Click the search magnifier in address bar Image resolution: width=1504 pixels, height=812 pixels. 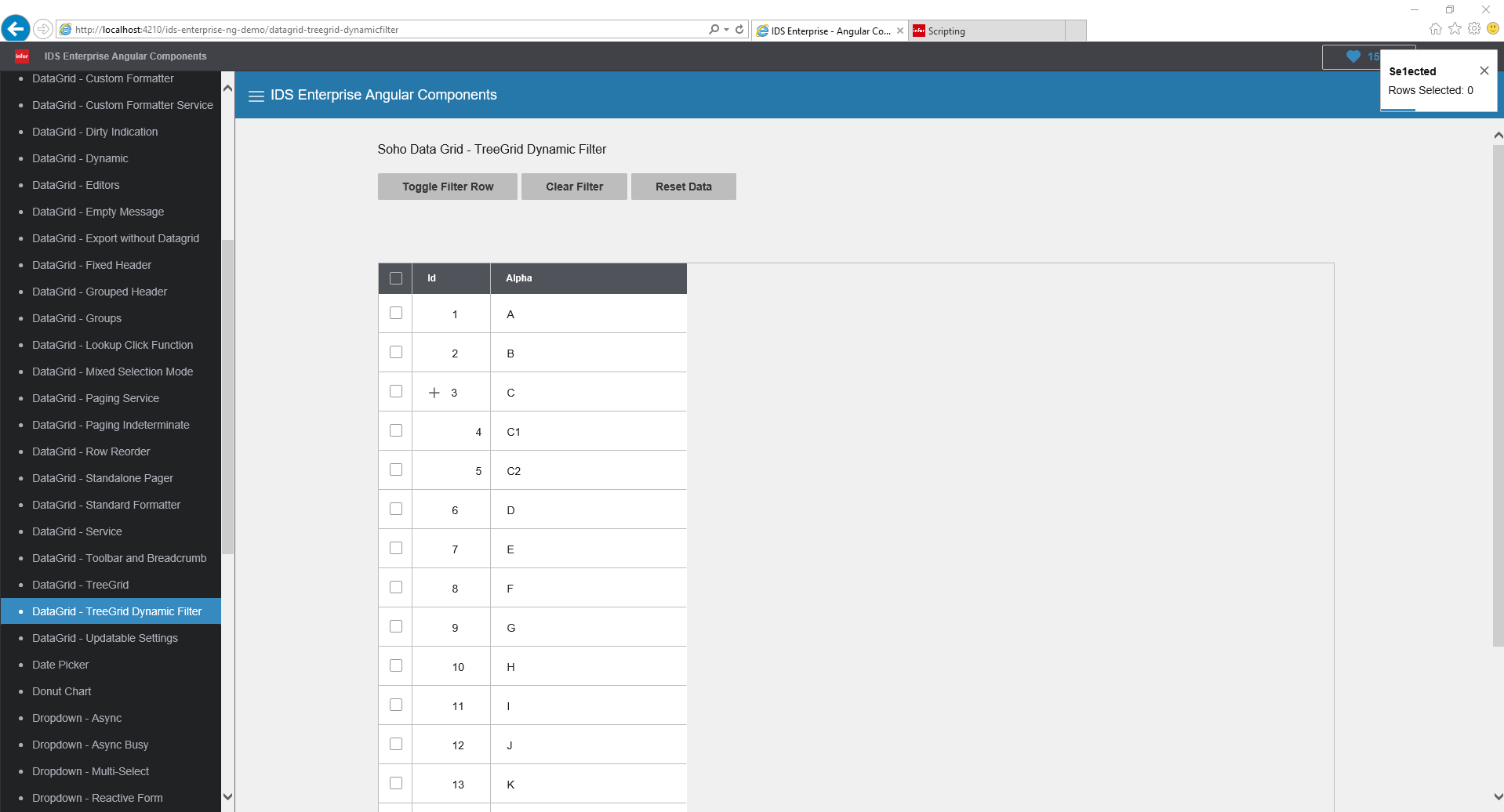point(714,29)
